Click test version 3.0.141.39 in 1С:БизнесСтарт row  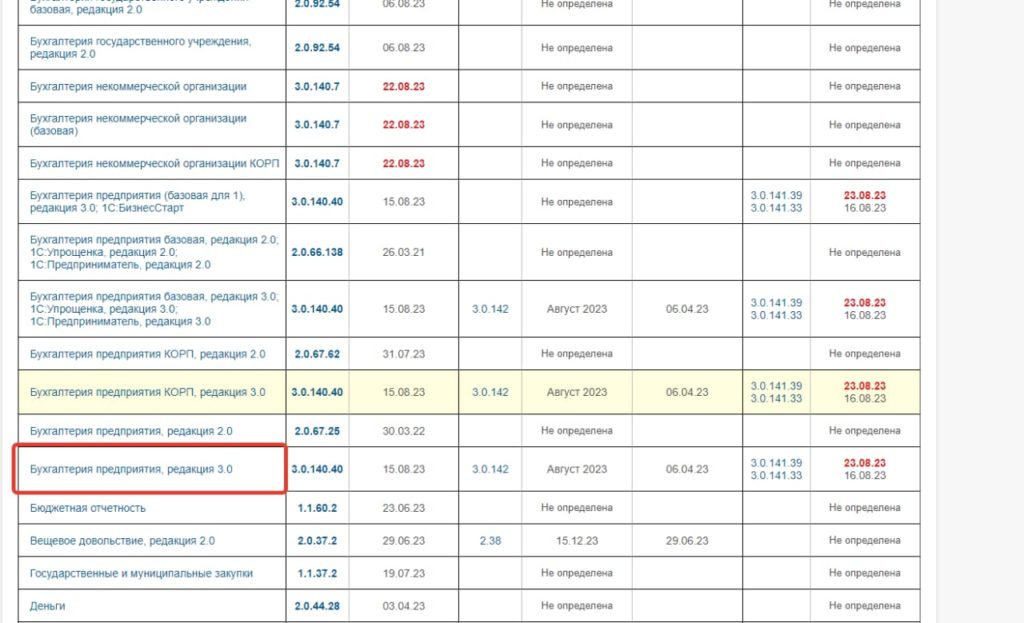(x=776, y=195)
